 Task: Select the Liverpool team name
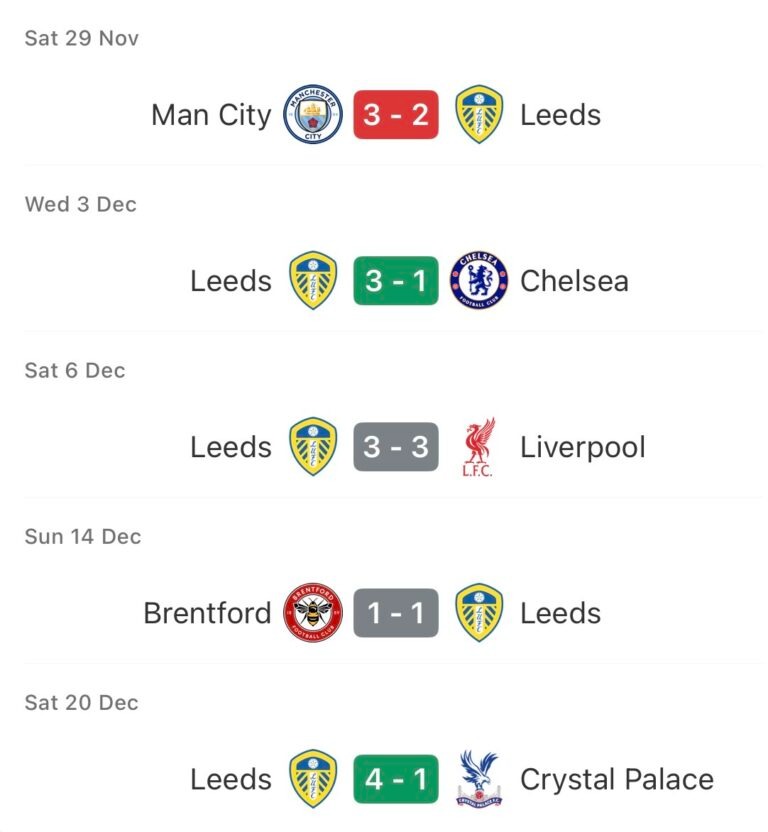tap(582, 447)
